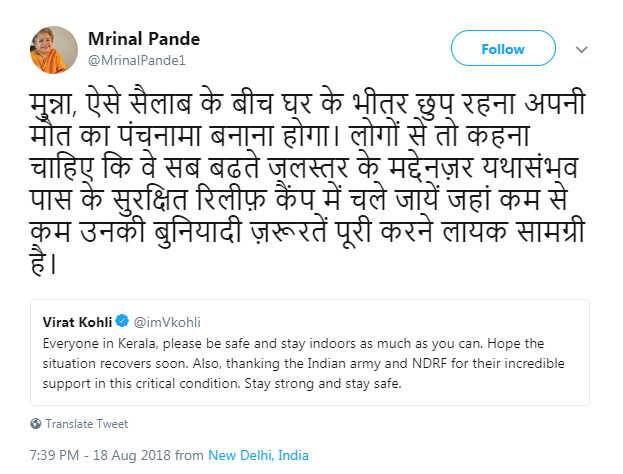Click the globe icon beside Translate Tweet
This screenshot has height=474, width=623.
[36, 424]
